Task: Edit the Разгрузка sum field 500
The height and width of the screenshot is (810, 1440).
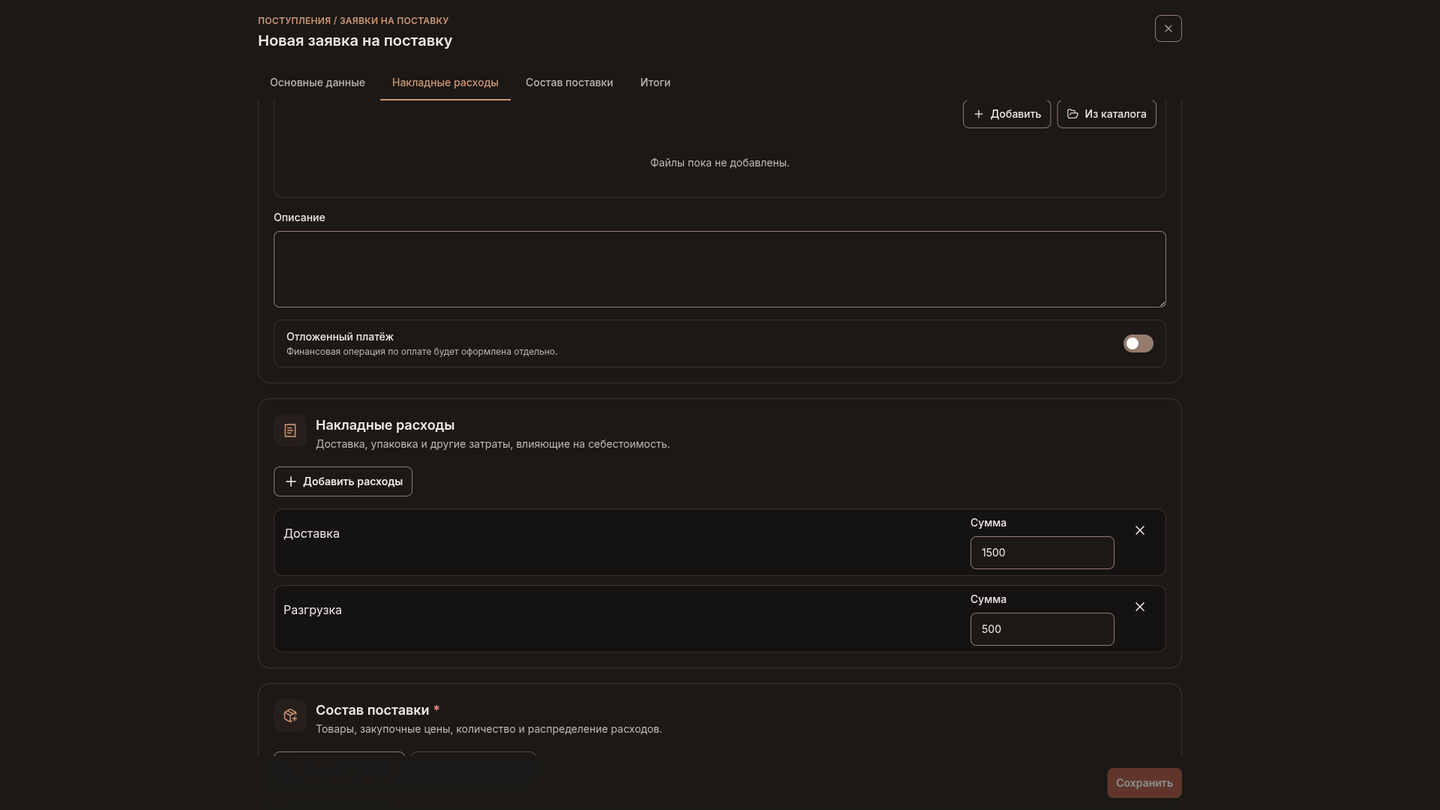Action: [x=1042, y=629]
